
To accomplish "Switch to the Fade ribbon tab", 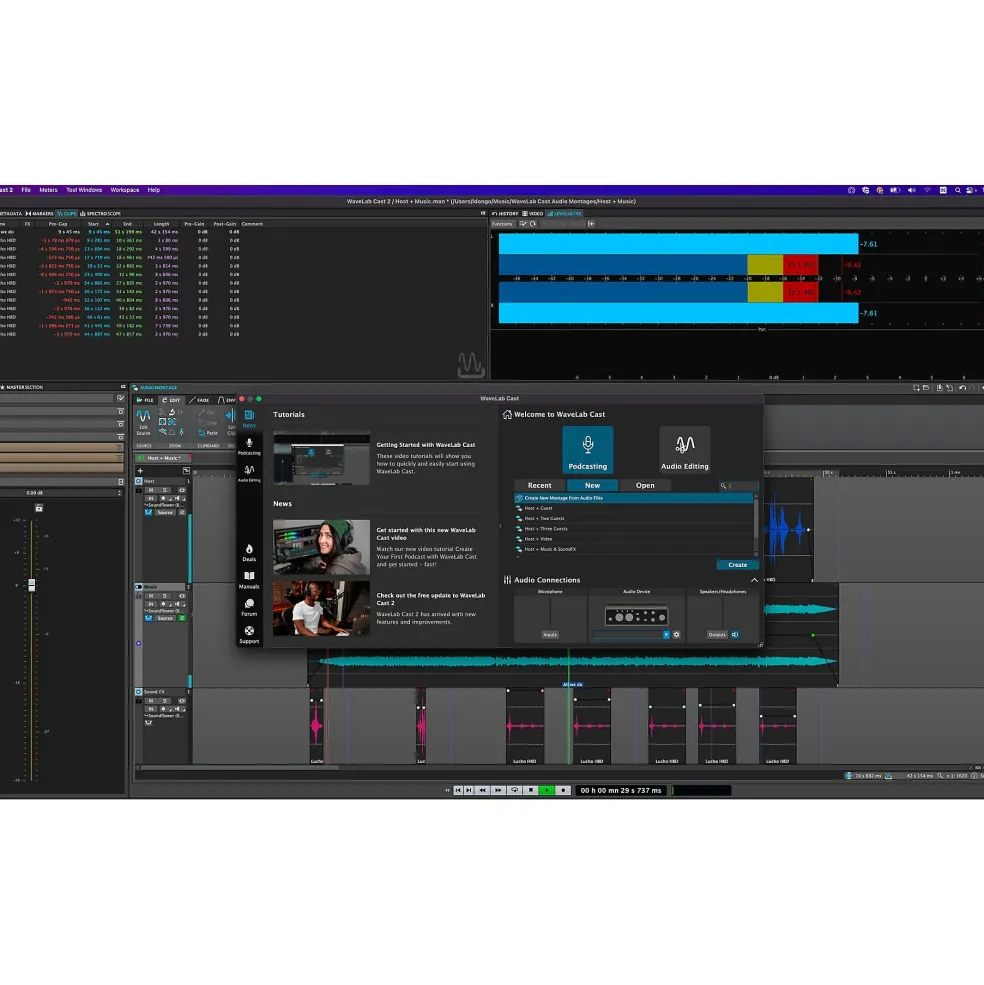I will click(200, 400).
